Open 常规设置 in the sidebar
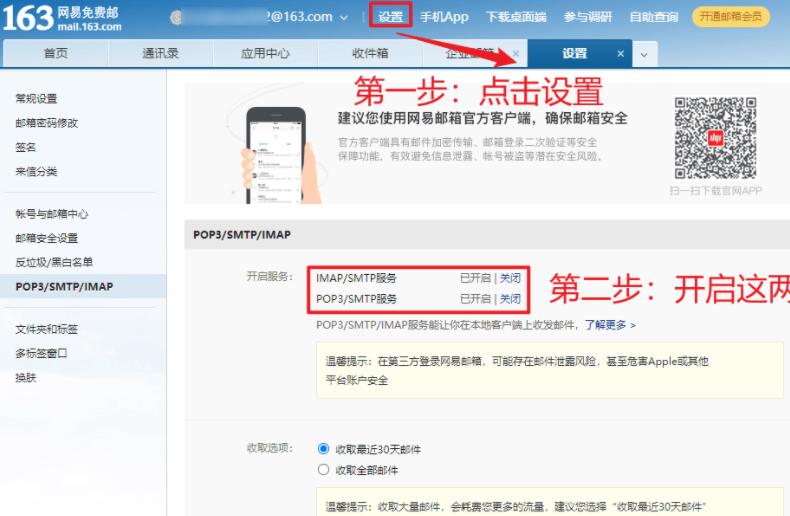This screenshot has height=516, width=790. click(x=36, y=99)
